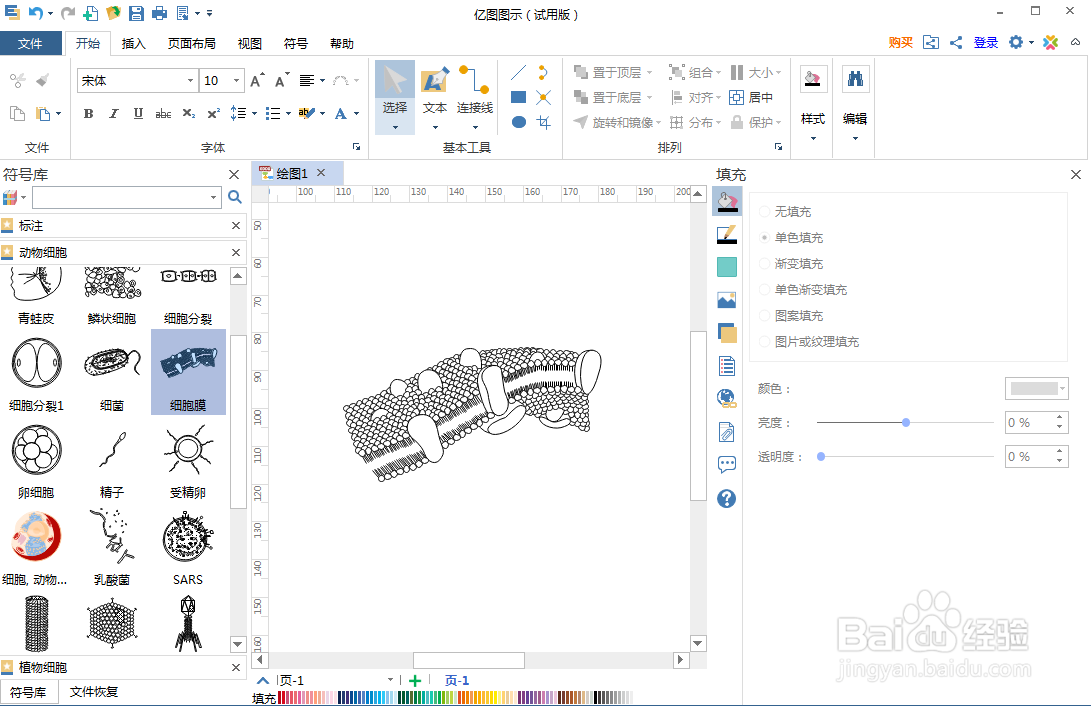Click the Undo icon in title bar

(x=35, y=13)
